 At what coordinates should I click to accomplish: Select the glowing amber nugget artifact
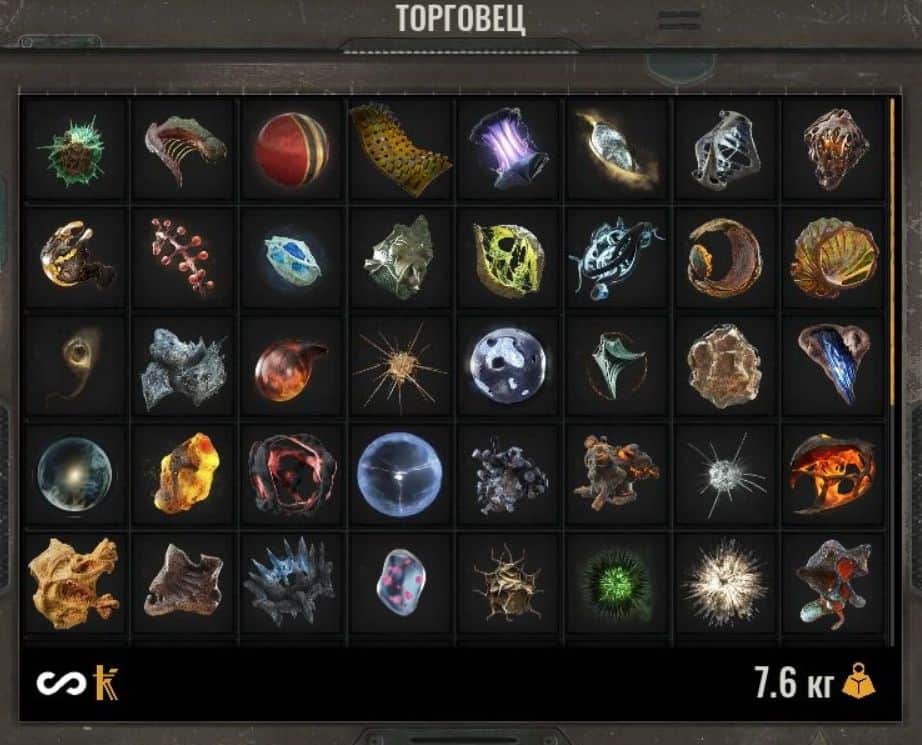pyautogui.click(x=186, y=473)
